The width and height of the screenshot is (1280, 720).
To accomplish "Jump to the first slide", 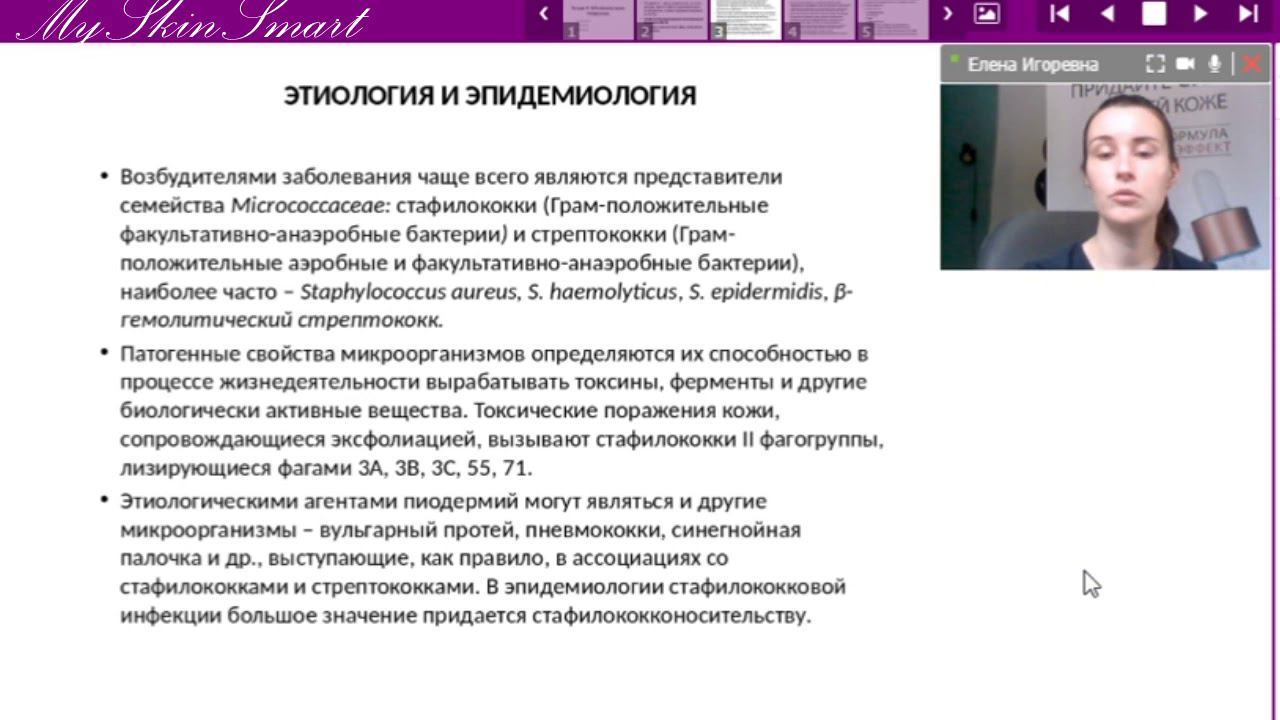I will [x=1060, y=14].
